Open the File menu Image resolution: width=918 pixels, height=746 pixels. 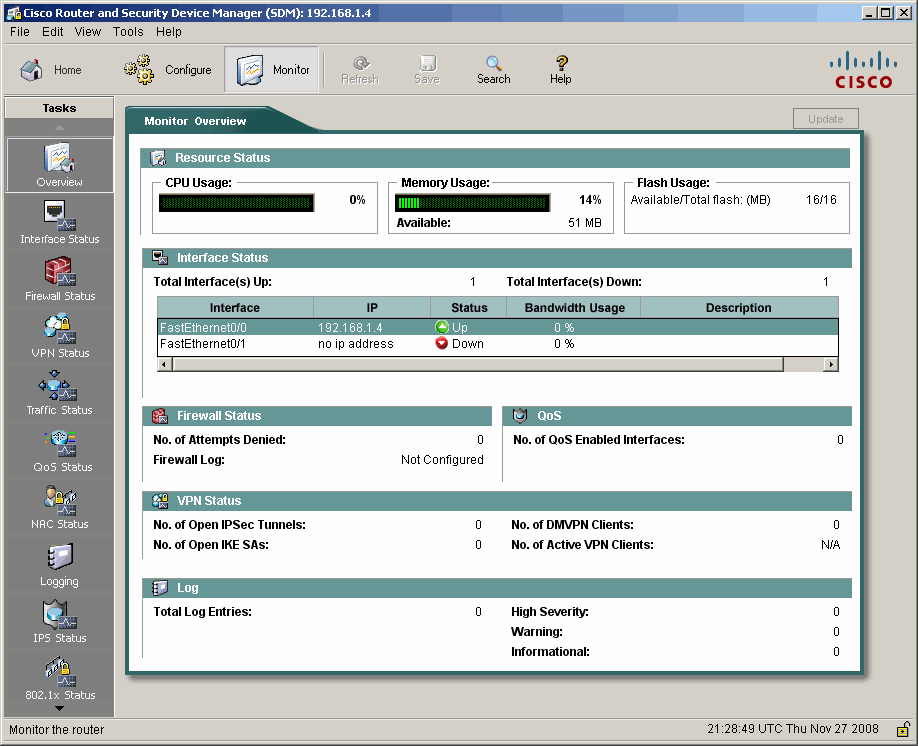20,32
